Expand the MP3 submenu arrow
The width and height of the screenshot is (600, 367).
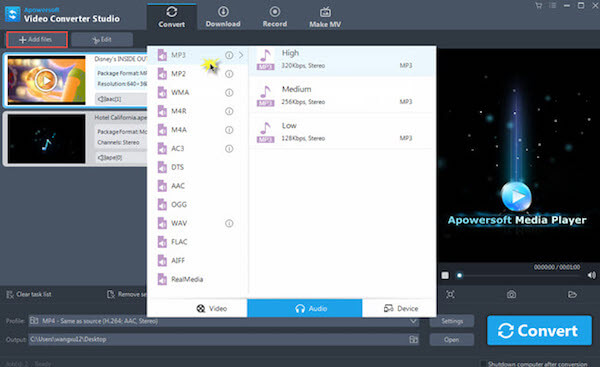(x=241, y=55)
